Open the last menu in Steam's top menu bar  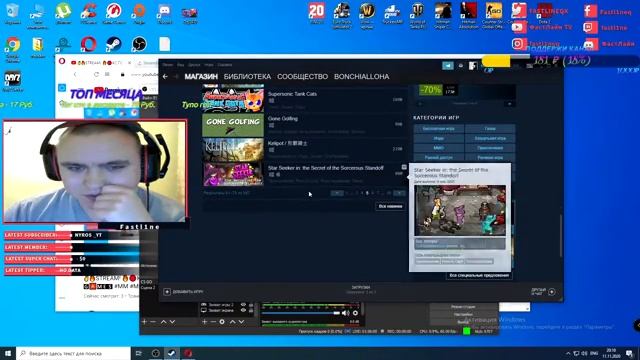coord(224,64)
